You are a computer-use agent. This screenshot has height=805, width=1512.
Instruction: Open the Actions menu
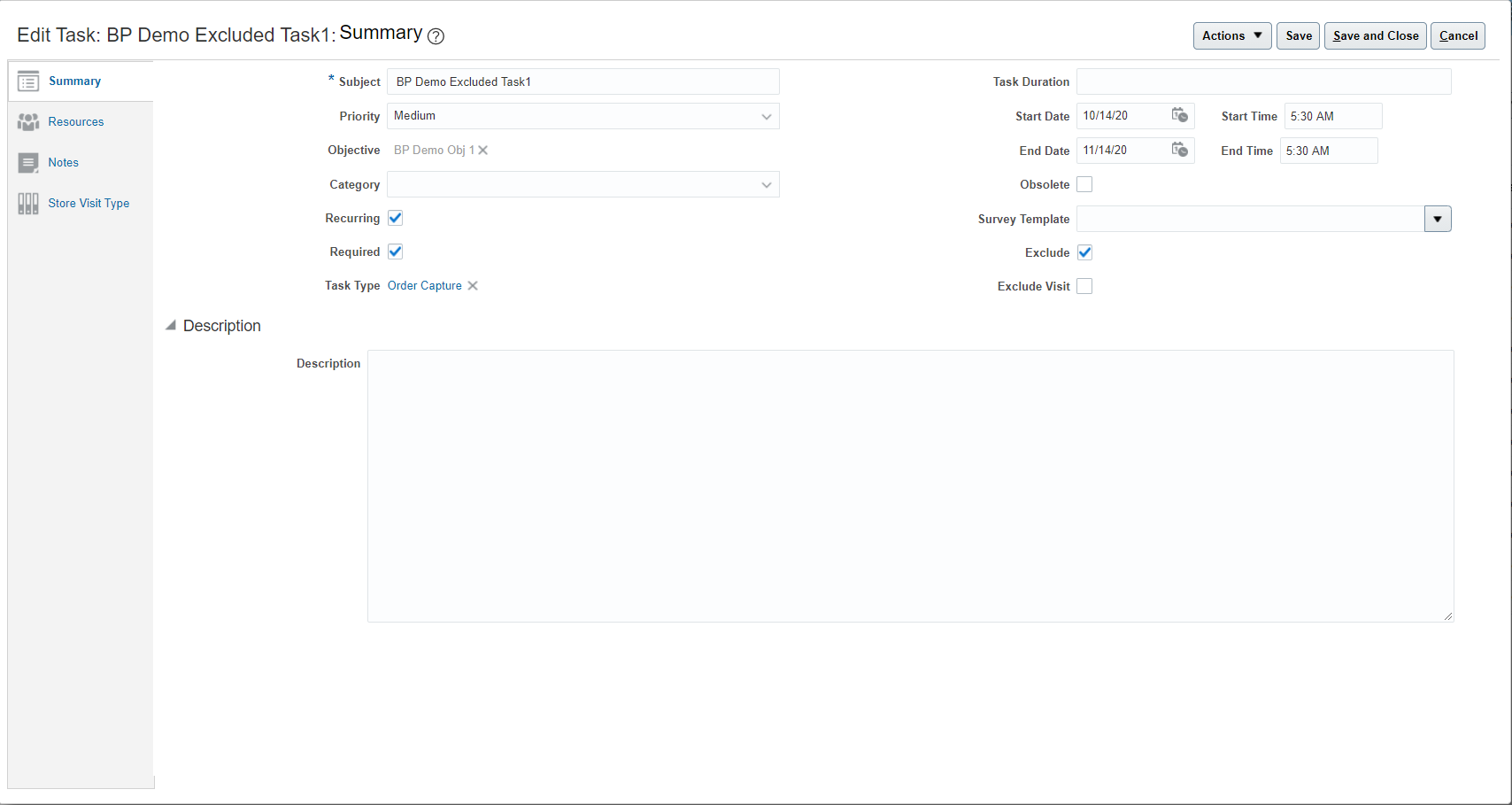coord(1231,36)
